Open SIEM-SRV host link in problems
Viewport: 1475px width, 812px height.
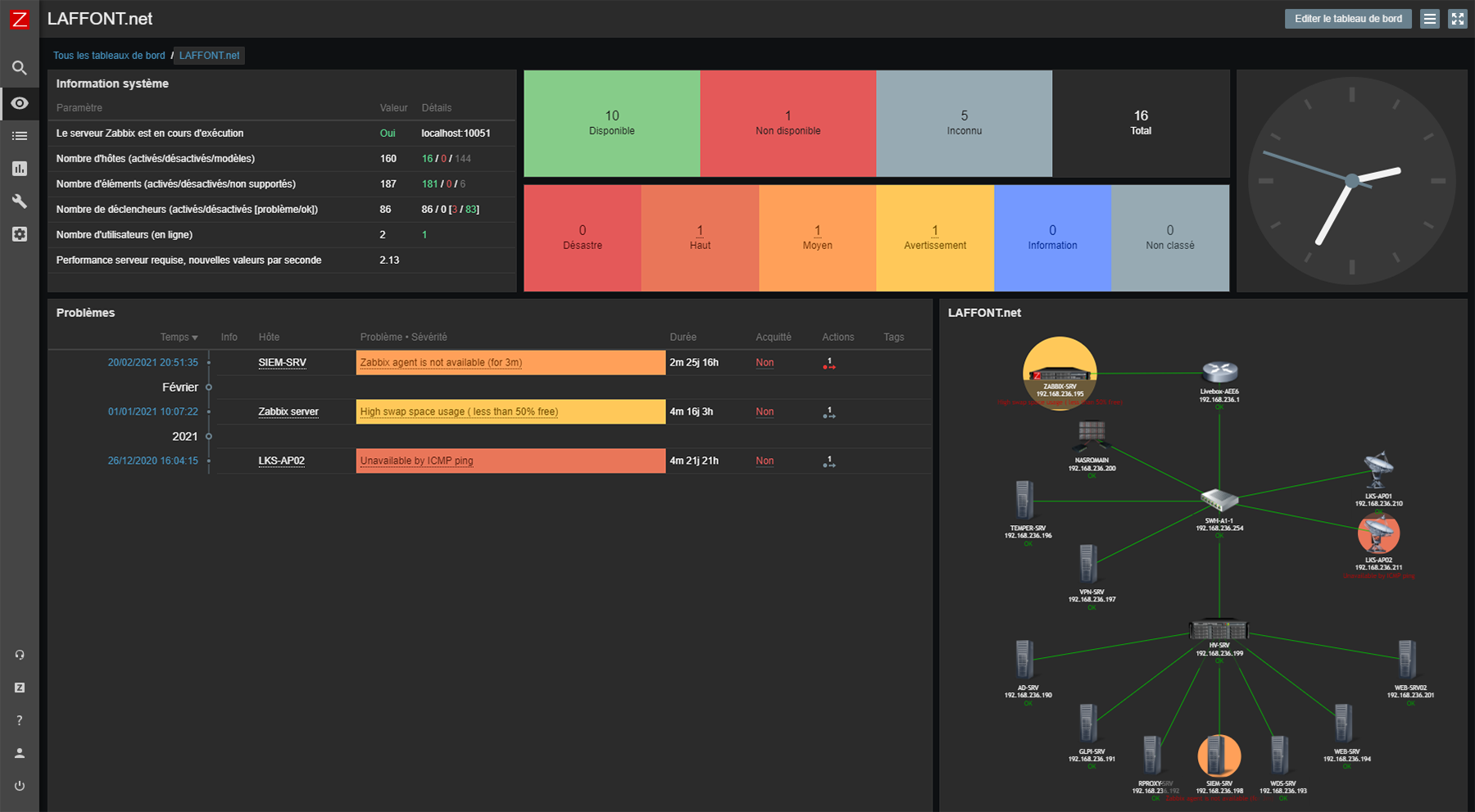283,362
